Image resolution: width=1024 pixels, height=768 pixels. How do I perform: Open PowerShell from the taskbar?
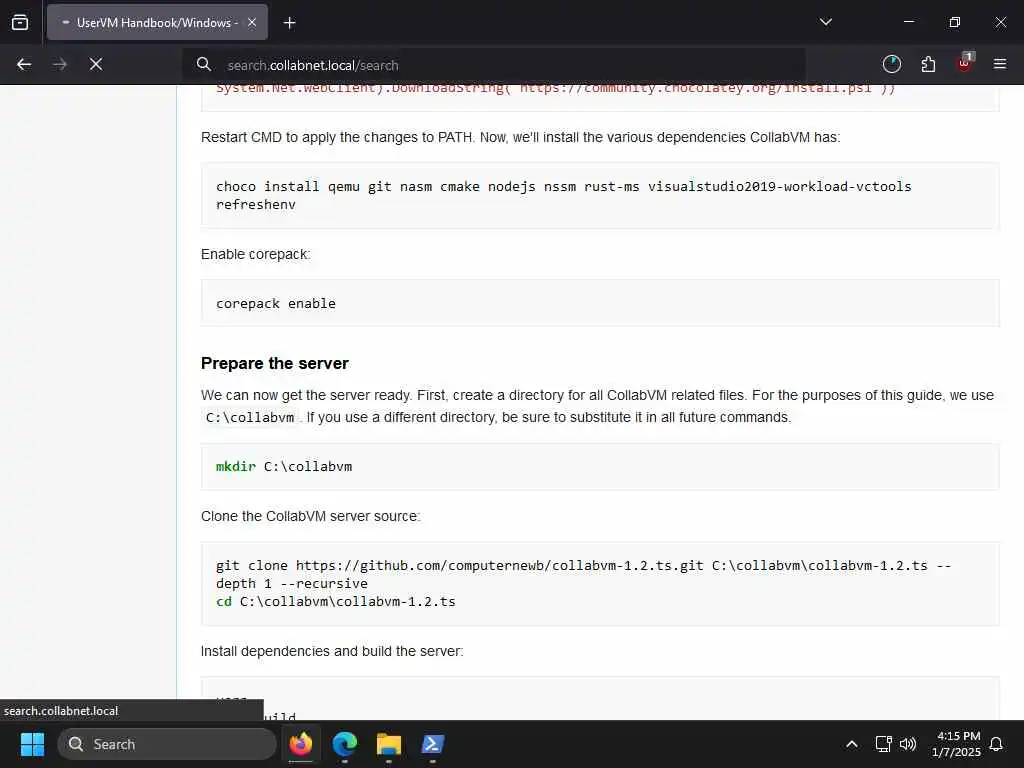pyautogui.click(x=432, y=744)
